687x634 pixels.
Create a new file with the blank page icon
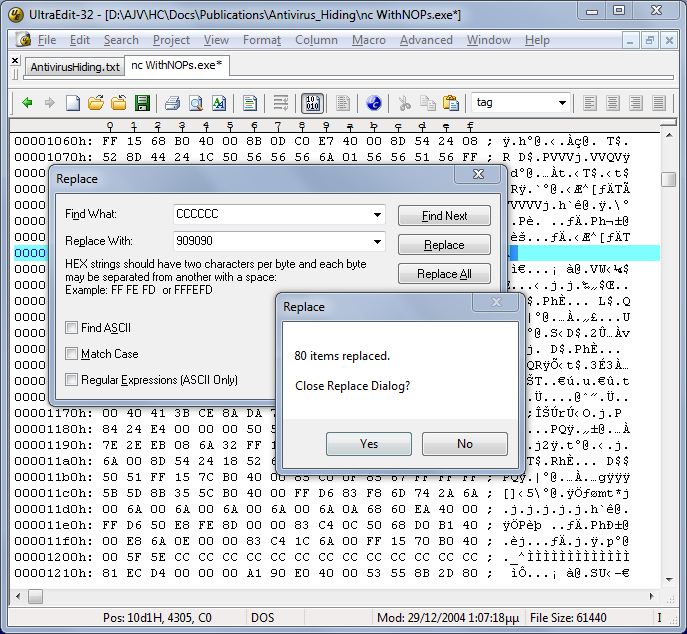coord(73,103)
